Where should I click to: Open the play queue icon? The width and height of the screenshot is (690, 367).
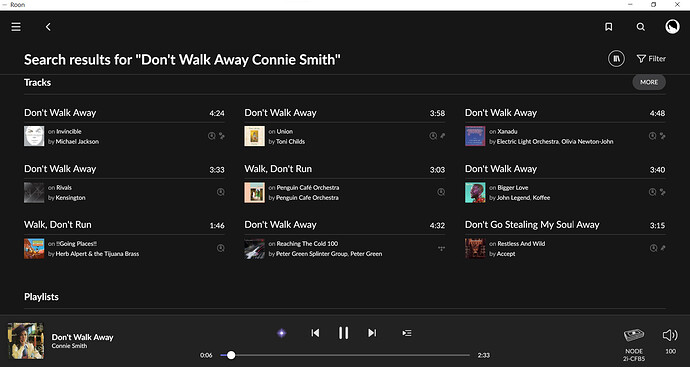click(x=407, y=333)
